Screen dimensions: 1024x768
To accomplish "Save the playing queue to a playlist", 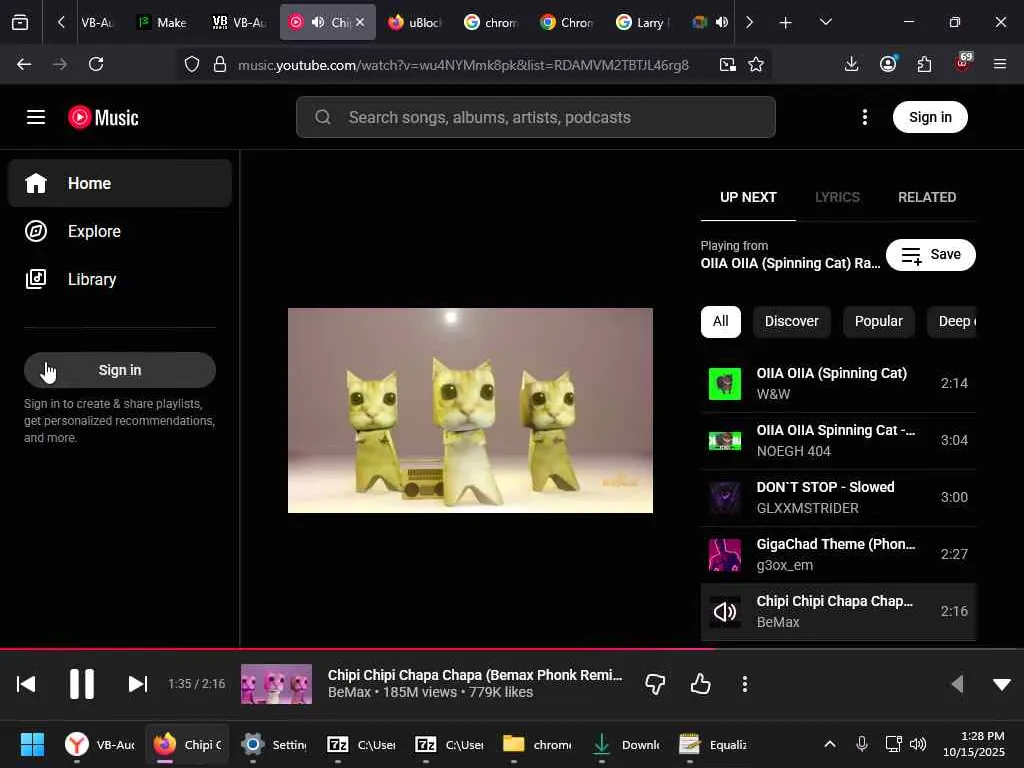I will coord(931,255).
